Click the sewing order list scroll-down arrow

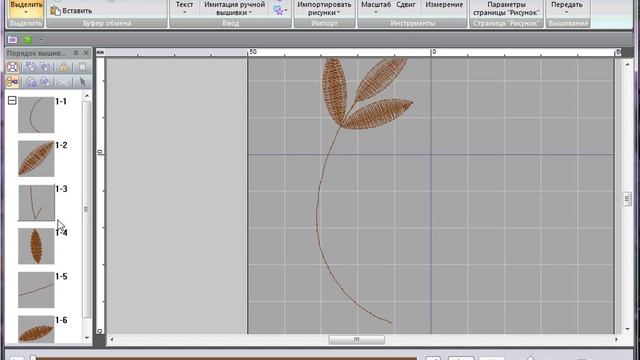pos(87,338)
